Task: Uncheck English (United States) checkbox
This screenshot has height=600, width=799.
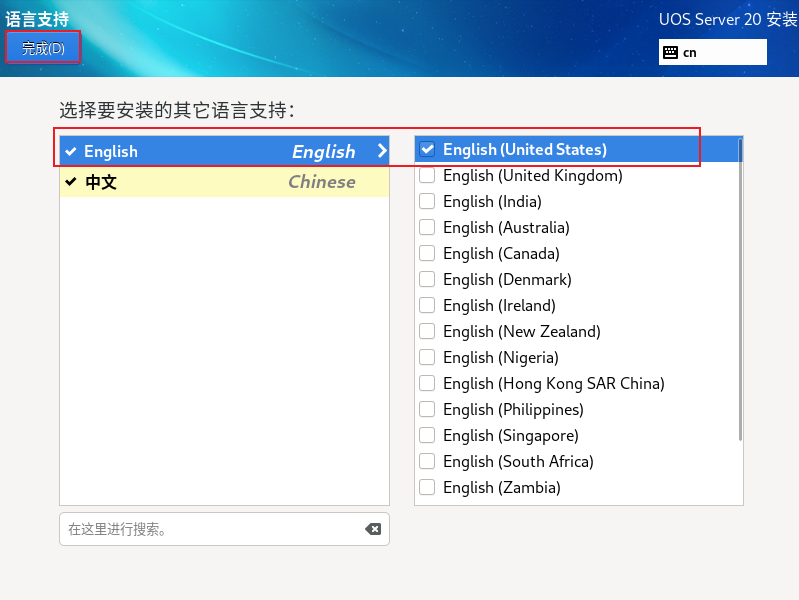Action: point(427,150)
